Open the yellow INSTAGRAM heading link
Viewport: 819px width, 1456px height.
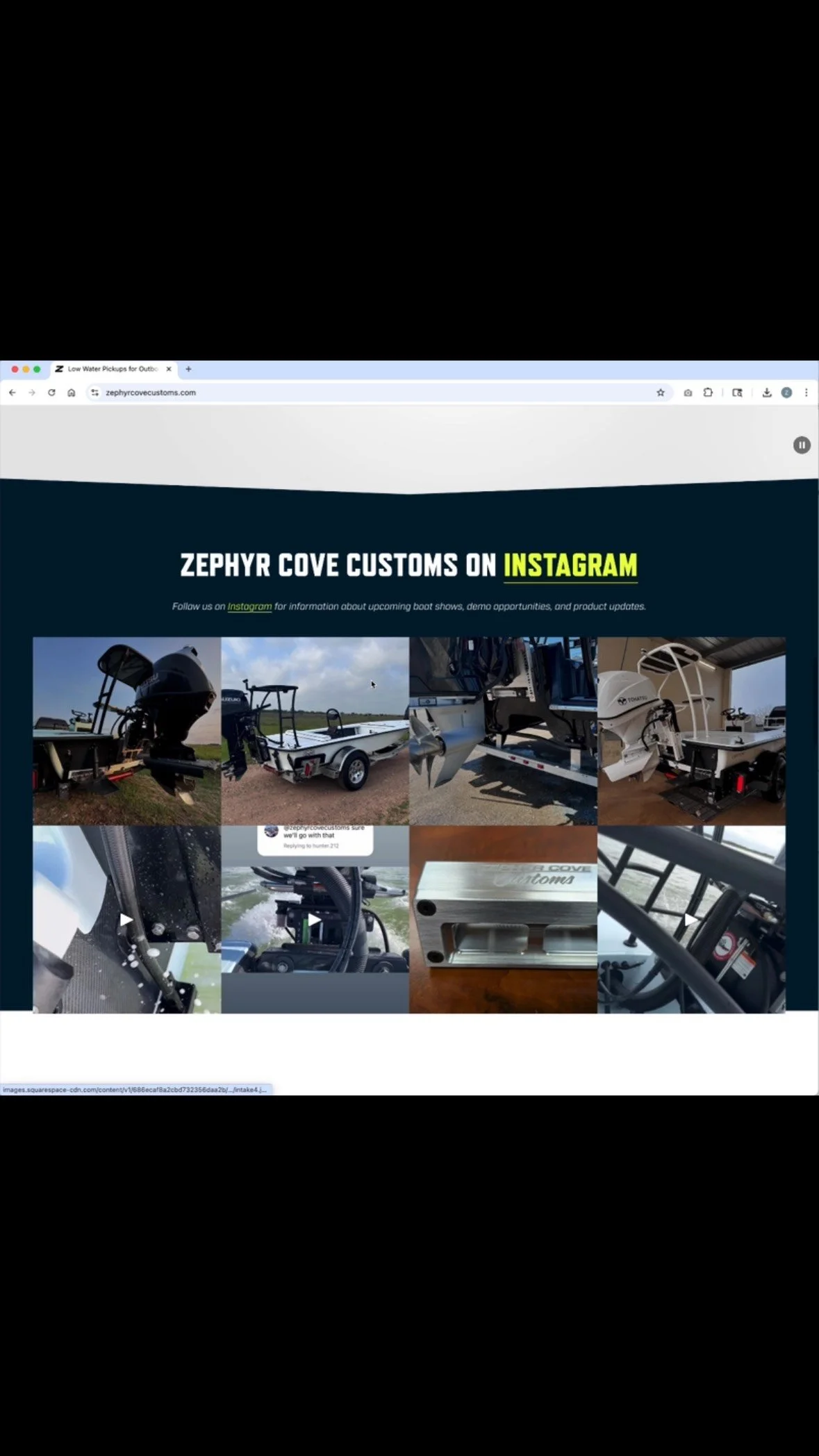pos(570,565)
